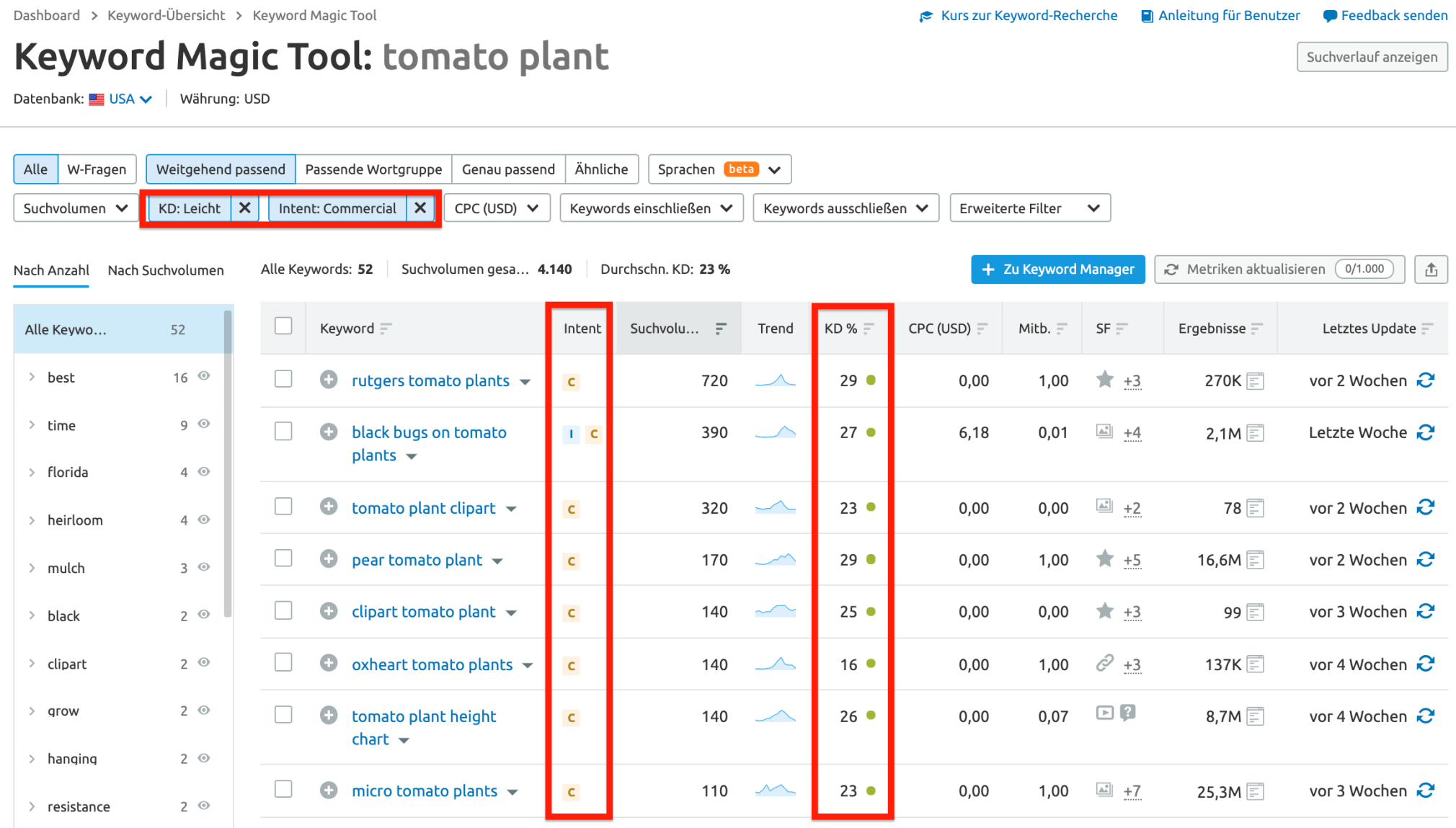The height and width of the screenshot is (828, 1456).
Task: Expand the time keyword group
Action: 32,425
